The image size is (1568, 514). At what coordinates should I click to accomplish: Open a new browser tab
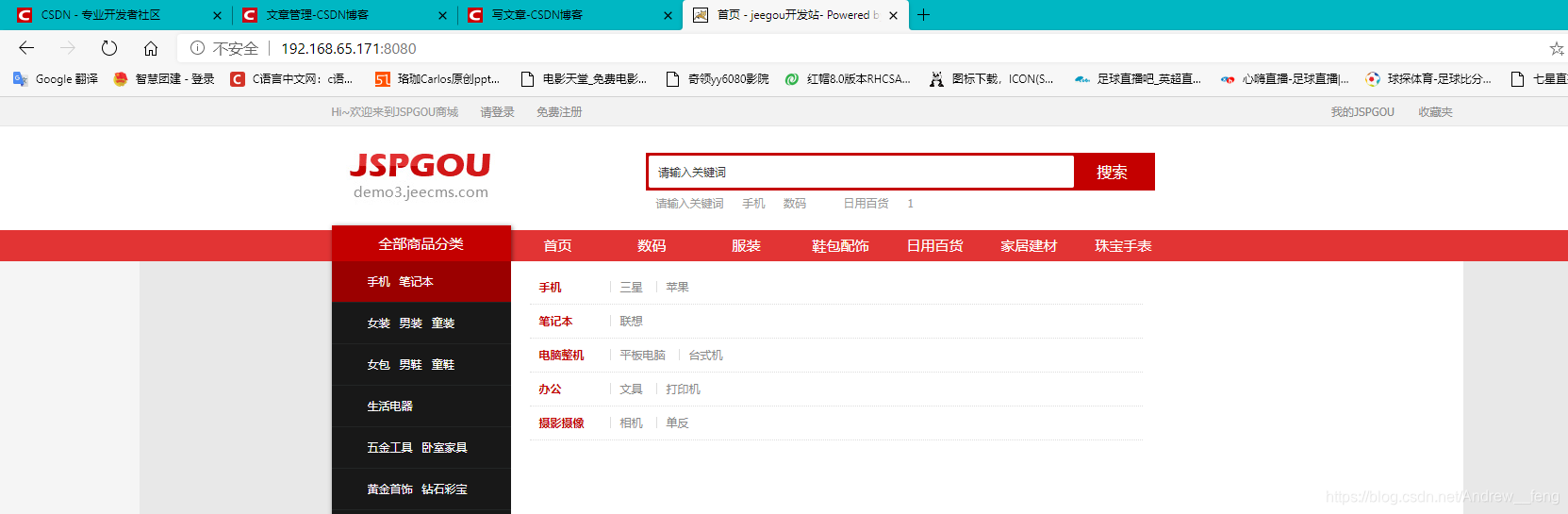point(924,15)
